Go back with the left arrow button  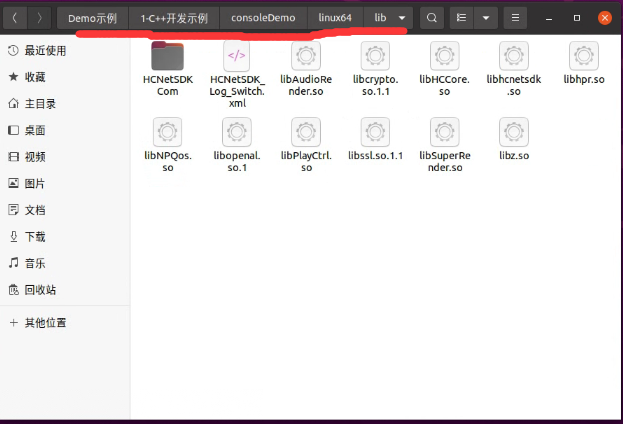pos(15,18)
